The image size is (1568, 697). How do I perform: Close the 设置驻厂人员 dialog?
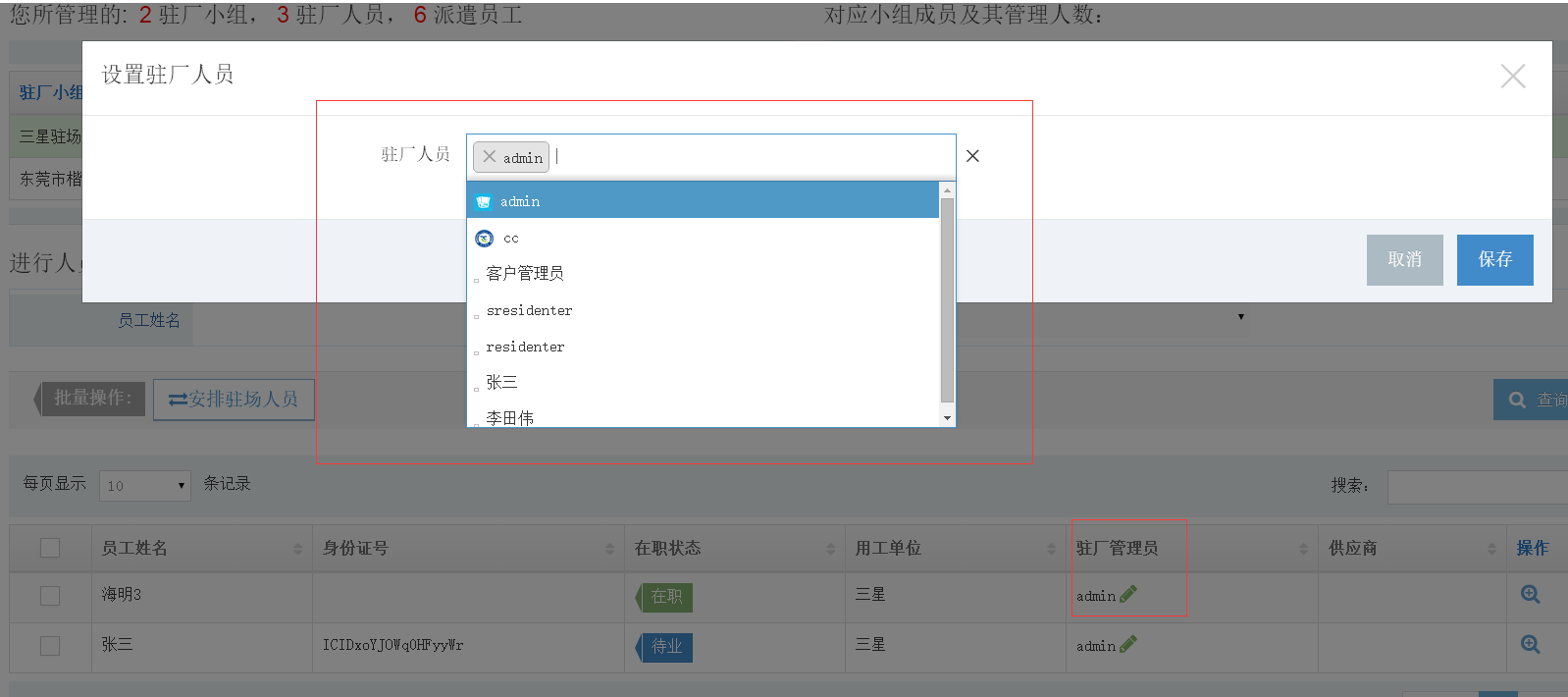[x=1512, y=76]
